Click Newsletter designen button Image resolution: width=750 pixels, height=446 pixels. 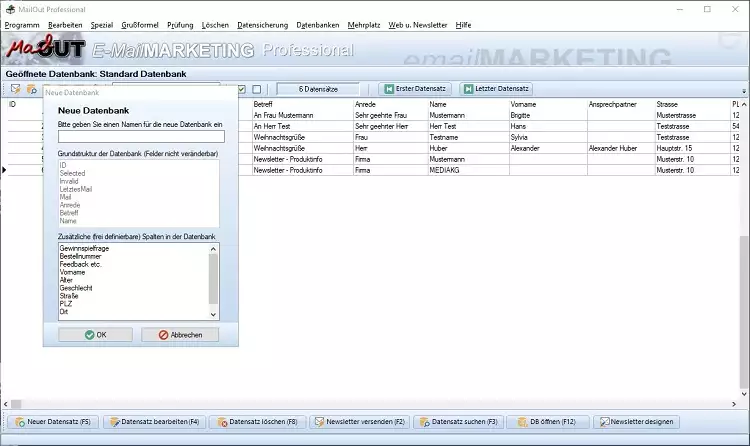pyautogui.click(x=636, y=422)
